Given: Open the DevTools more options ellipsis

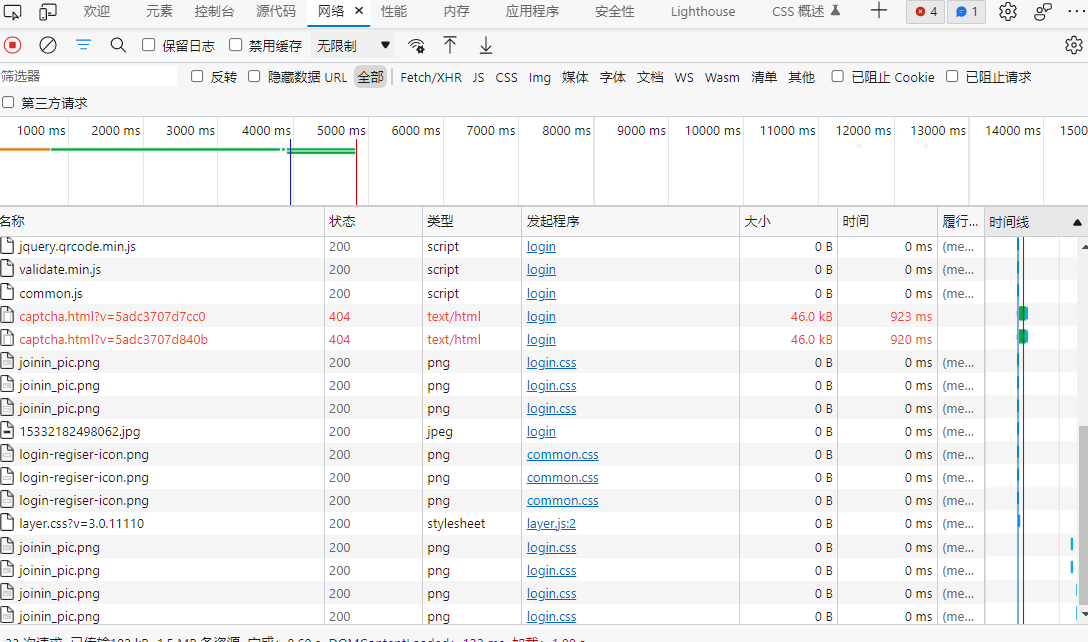Looking at the screenshot, I should [x=1076, y=11].
